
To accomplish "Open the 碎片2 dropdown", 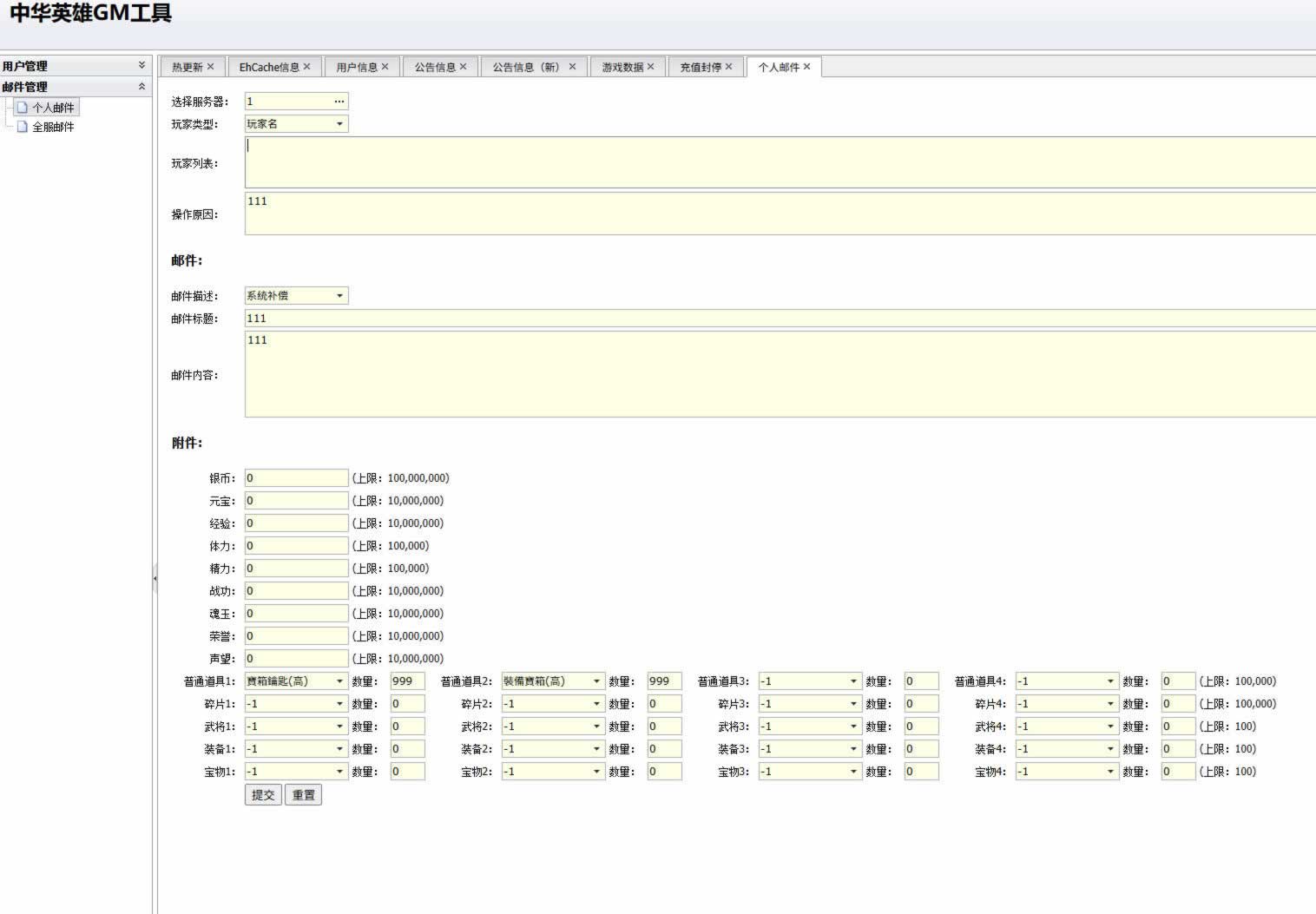I will [596, 704].
